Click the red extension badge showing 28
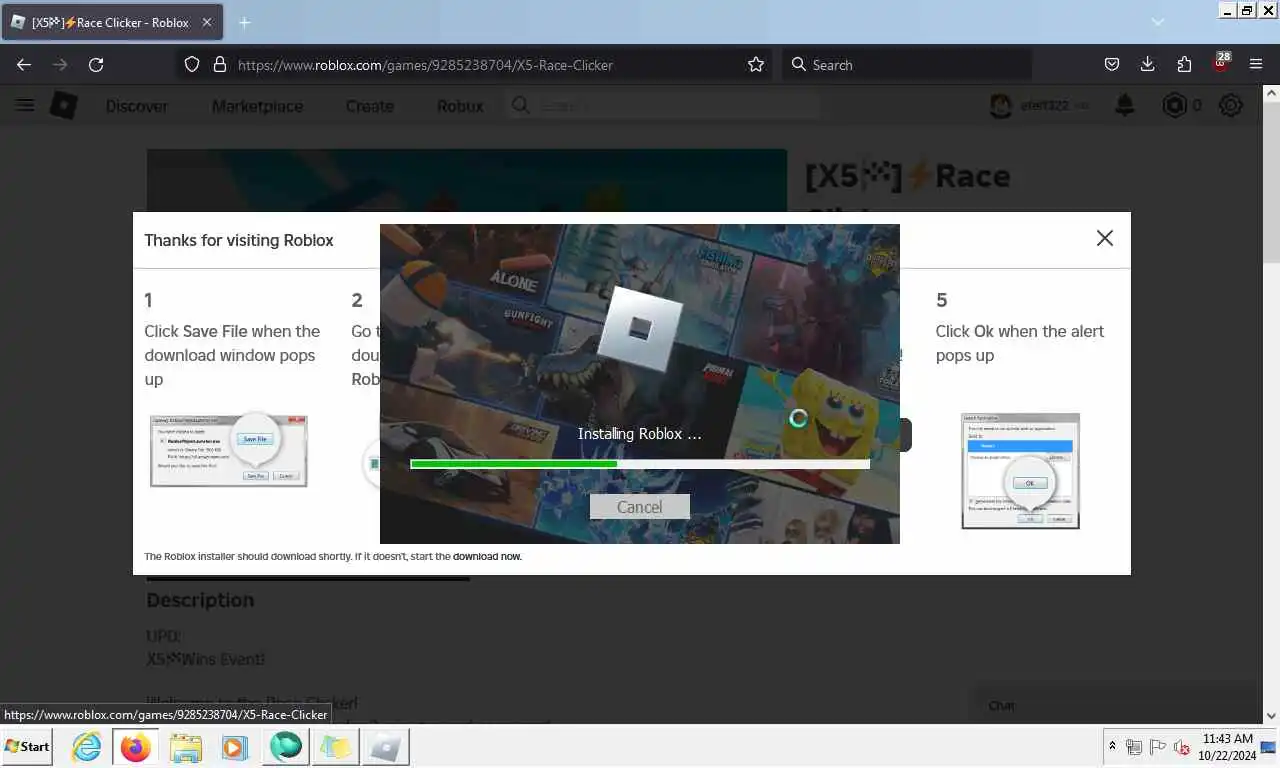Image resolution: width=1280 pixels, height=768 pixels. [1221, 62]
